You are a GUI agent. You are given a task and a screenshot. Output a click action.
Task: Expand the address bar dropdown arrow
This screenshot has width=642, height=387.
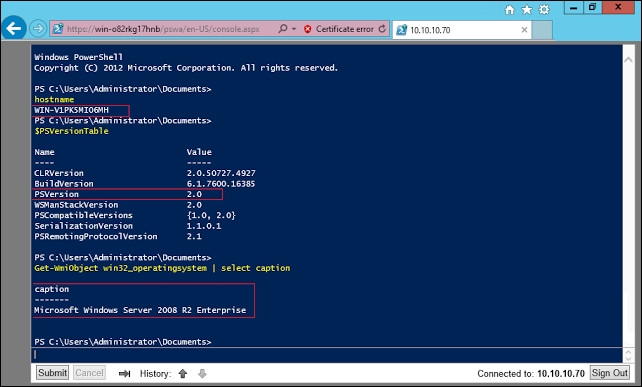click(294, 29)
